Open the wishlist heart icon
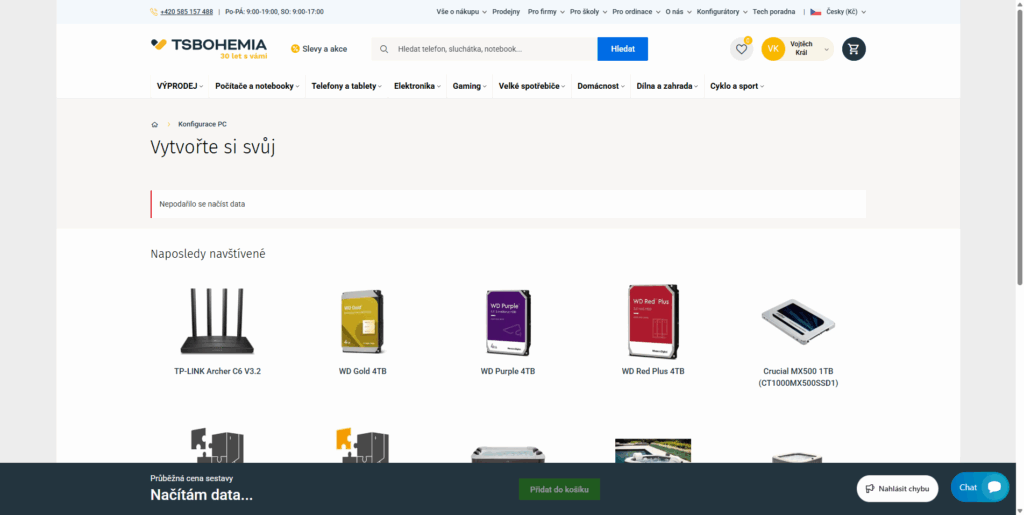Image resolution: width=1024 pixels, height=515 pixels. (741, 49)
